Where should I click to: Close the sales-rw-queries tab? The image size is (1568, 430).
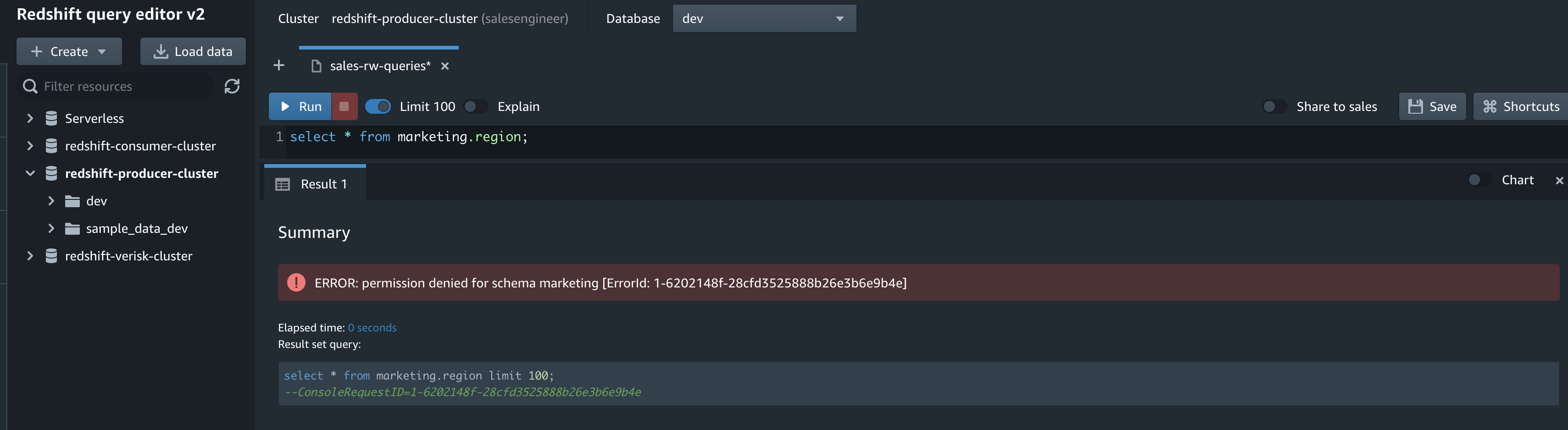pyautogui.click(x=445, y=66)
